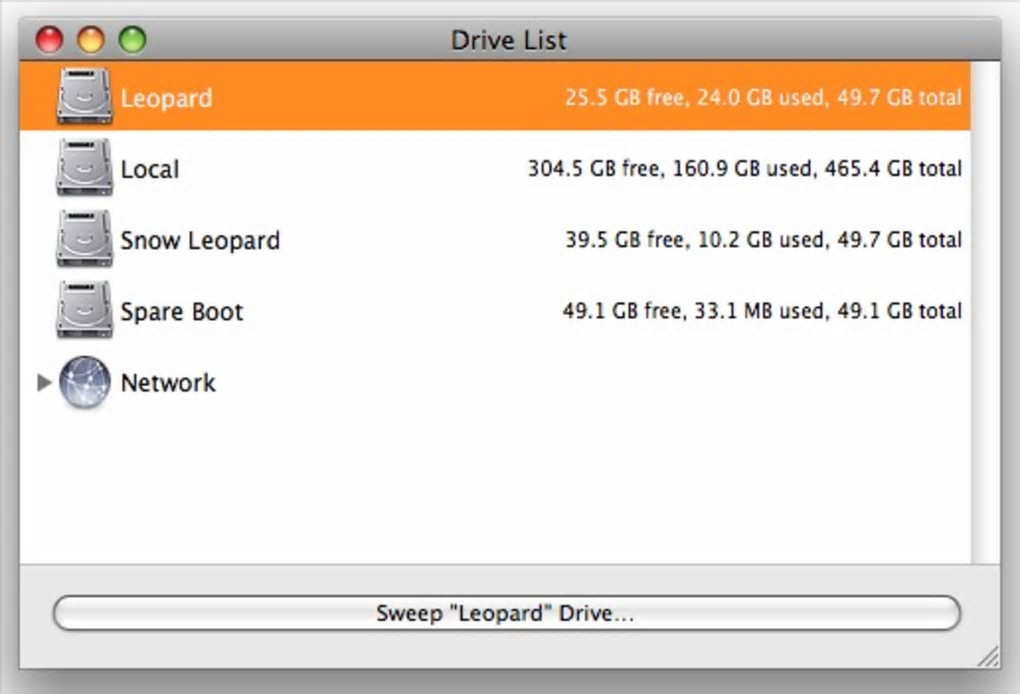1020x694 pixels.
Task: Expand the Network disclosure triangle
Action: point(43,382)
